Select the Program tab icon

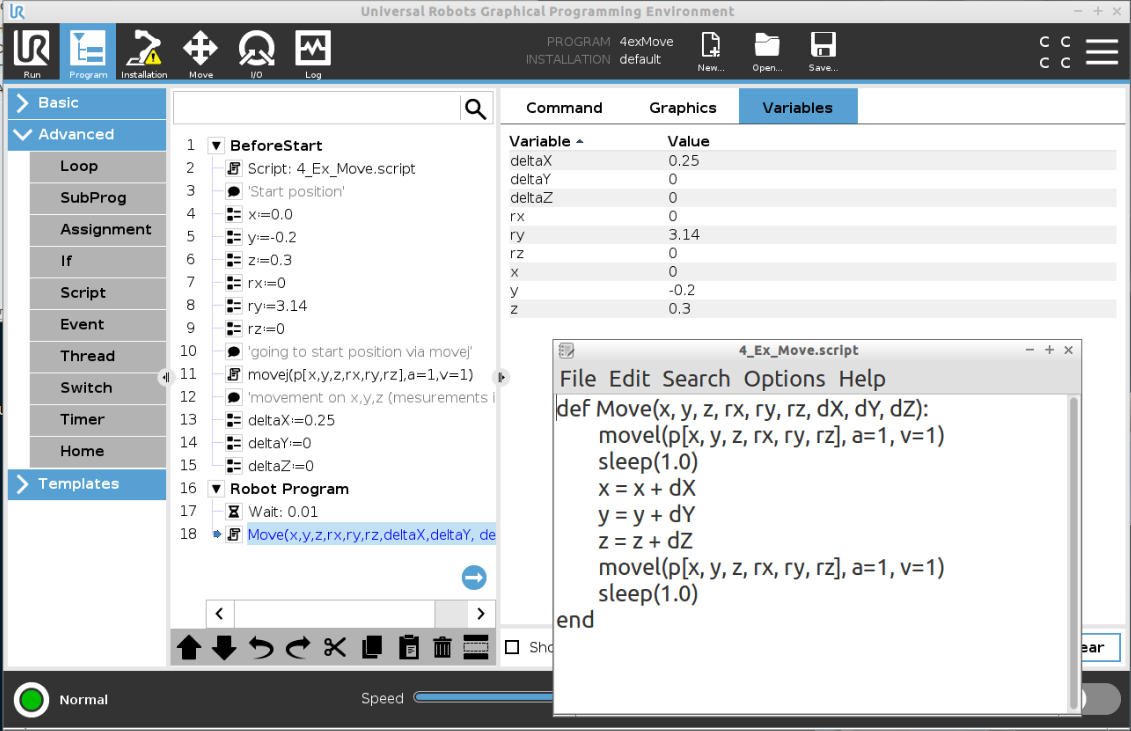[88, 53]
